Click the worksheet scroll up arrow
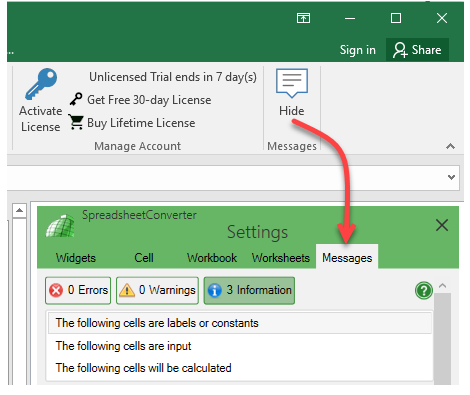 (19, 210)
